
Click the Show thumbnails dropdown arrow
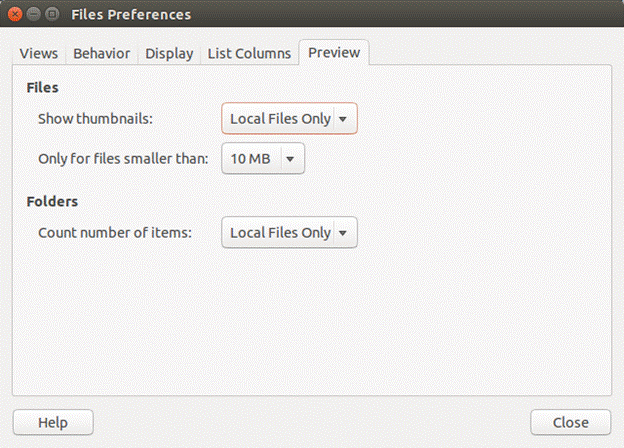tap(343, 119)
